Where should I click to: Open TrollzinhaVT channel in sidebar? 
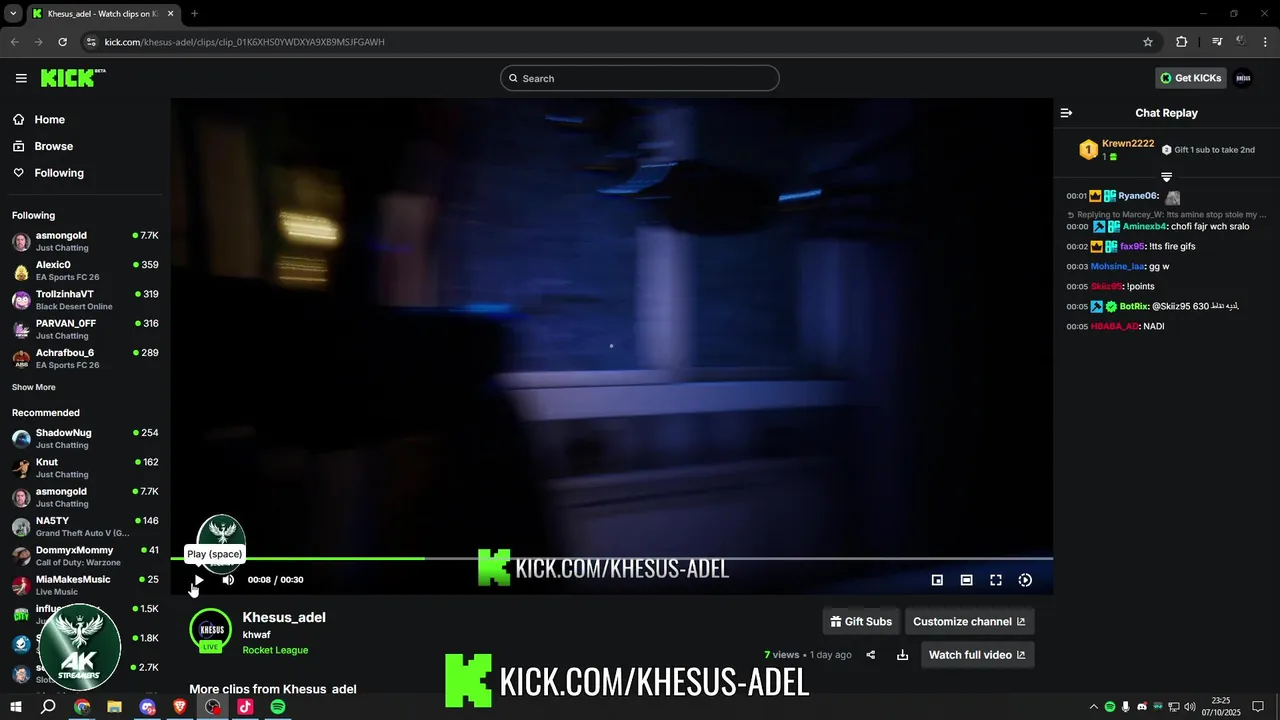tap(85, 300)
